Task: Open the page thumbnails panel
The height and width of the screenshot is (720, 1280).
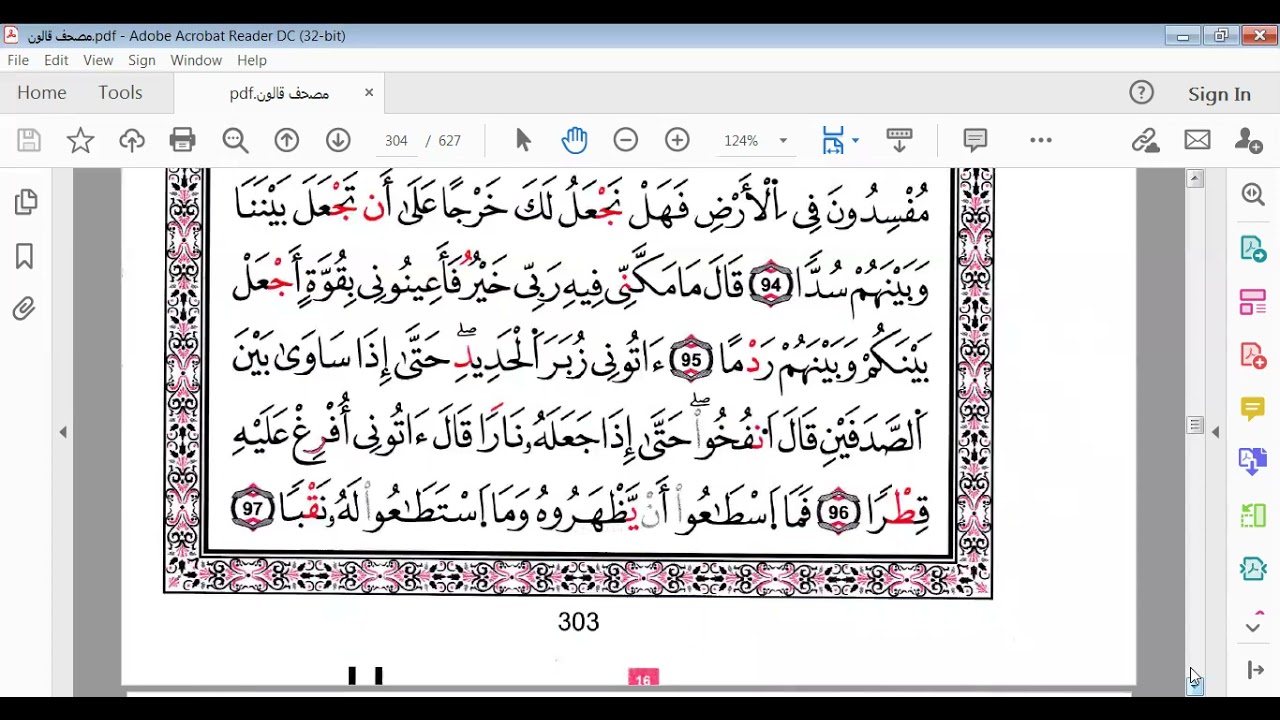Action: pos(26,203)
